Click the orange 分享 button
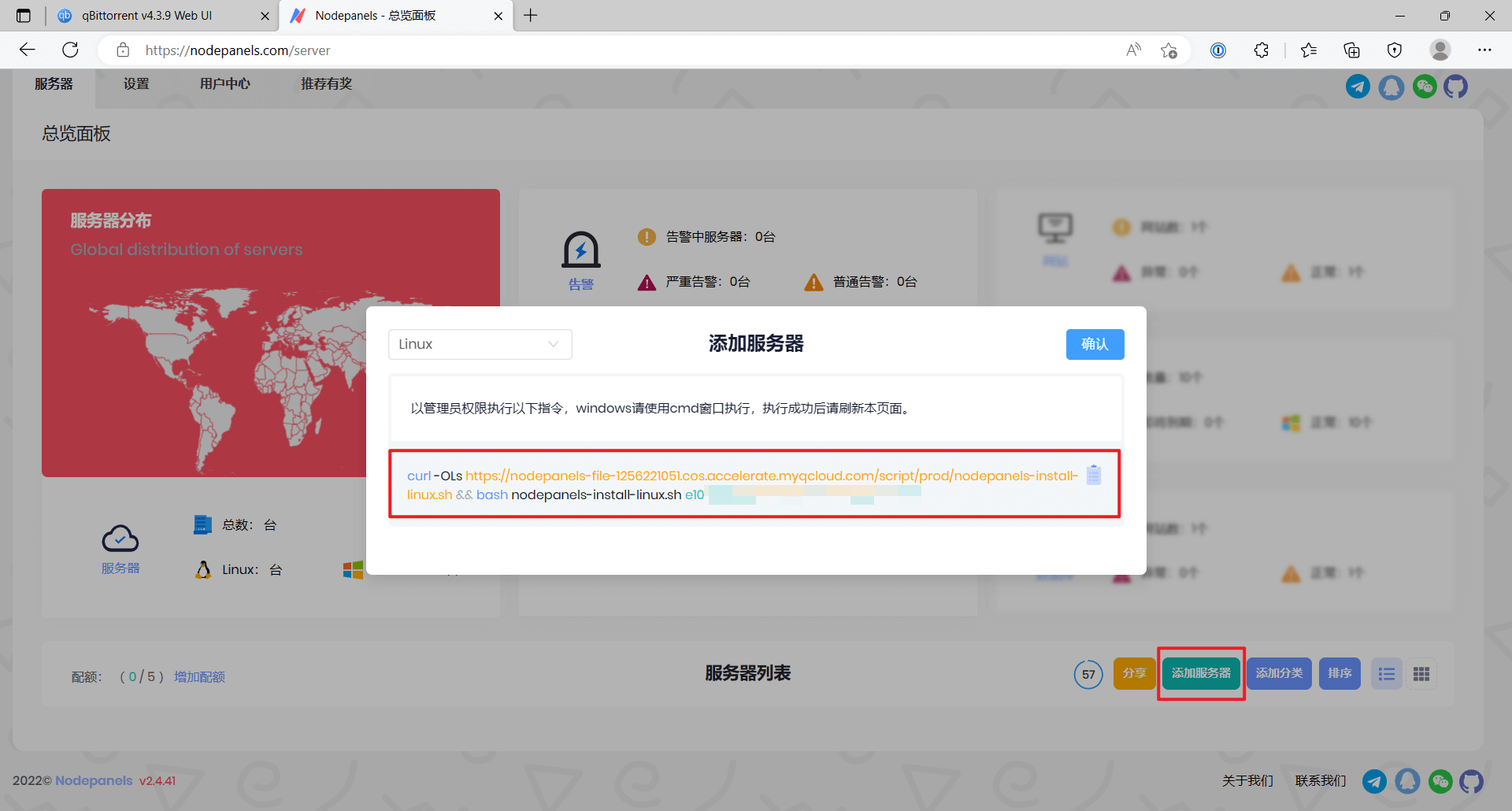 pyautogui.click(x=1134, y=673)
